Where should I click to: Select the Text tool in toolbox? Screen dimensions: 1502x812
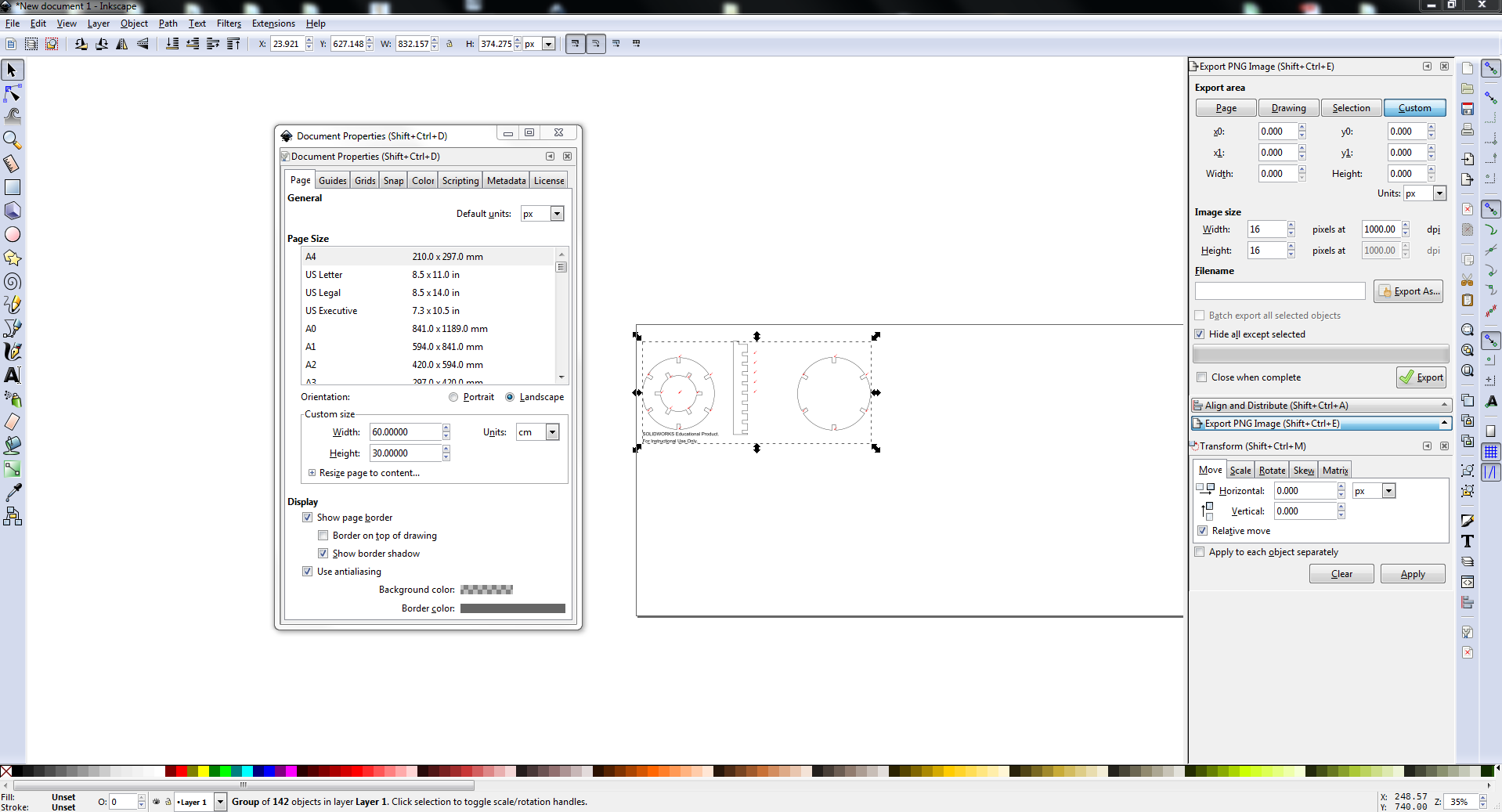[13, 375]
